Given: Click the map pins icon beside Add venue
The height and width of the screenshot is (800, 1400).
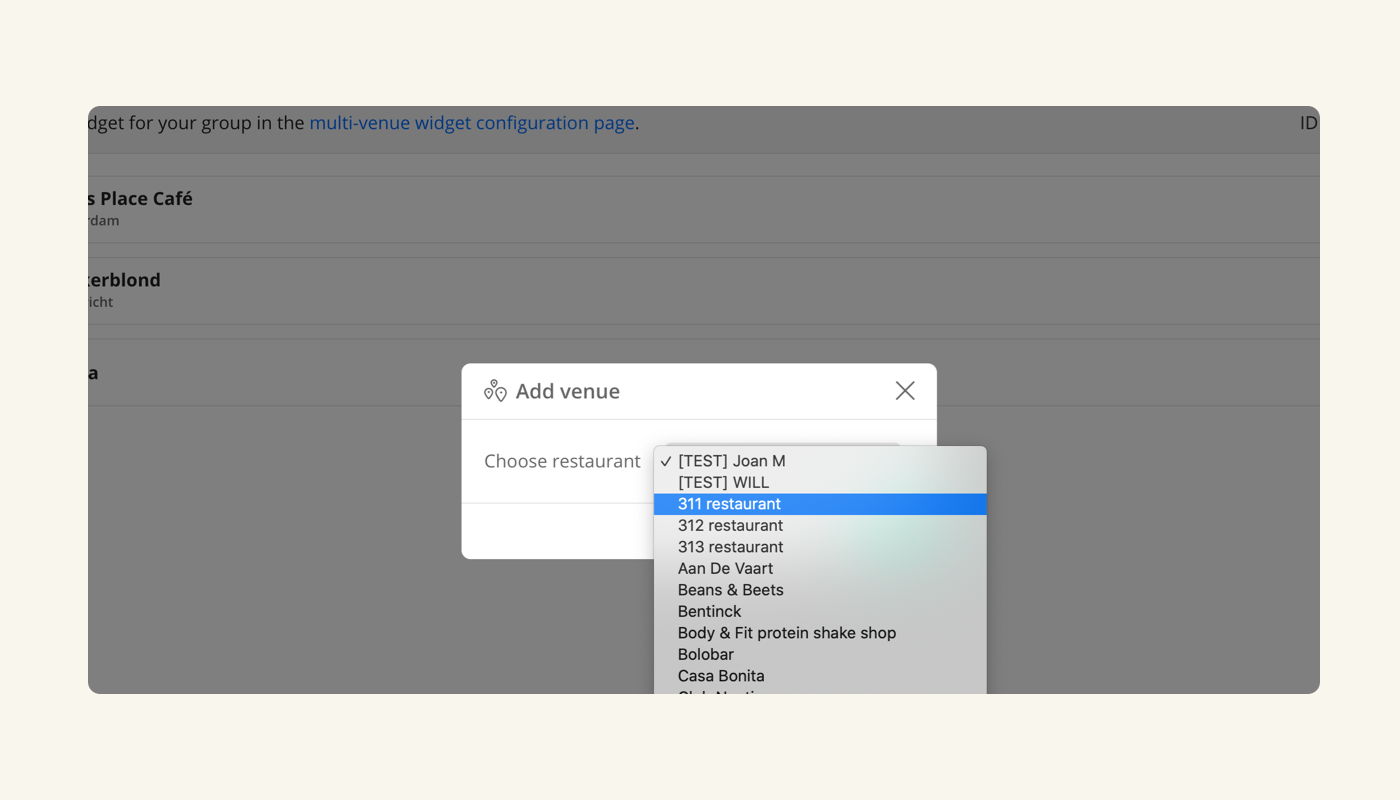Looking at the screenshot, I should coord(495,391).
